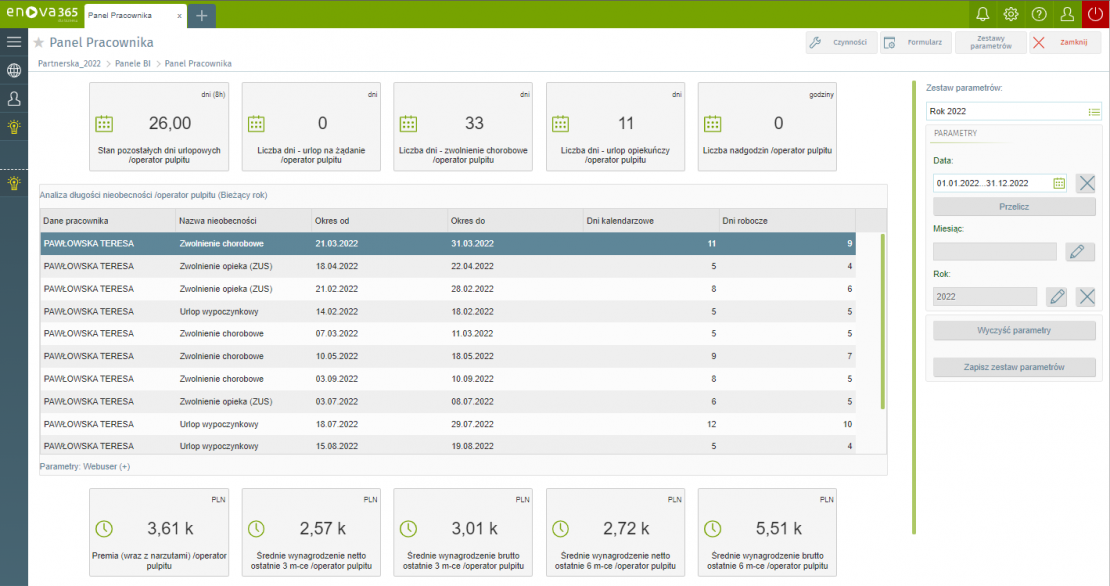Open the hamburger menu in sidebar
This screenshot has width=1110, height=586.
pos(14,42)
